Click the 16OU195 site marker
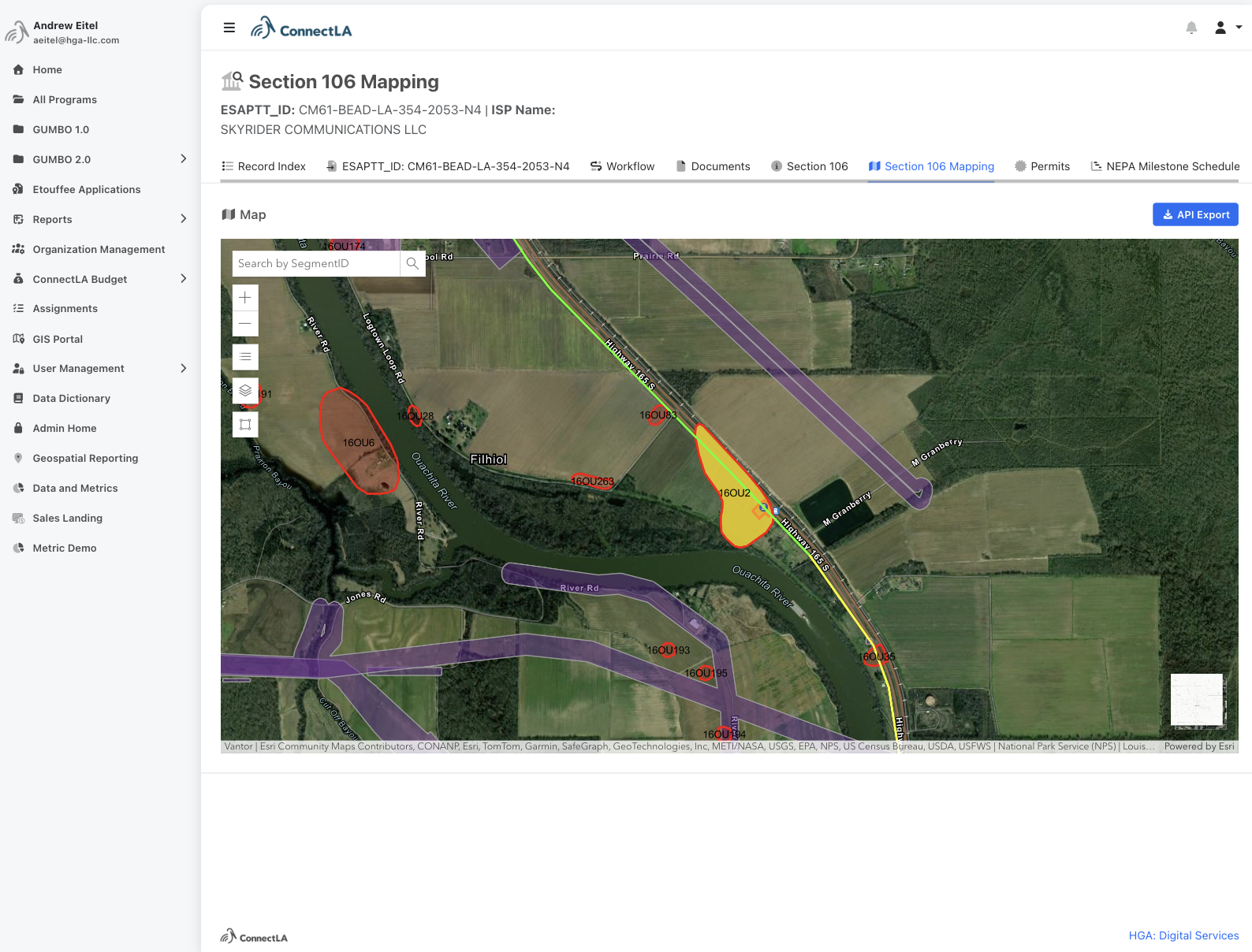1252x952 pixels. click(707, 673)
